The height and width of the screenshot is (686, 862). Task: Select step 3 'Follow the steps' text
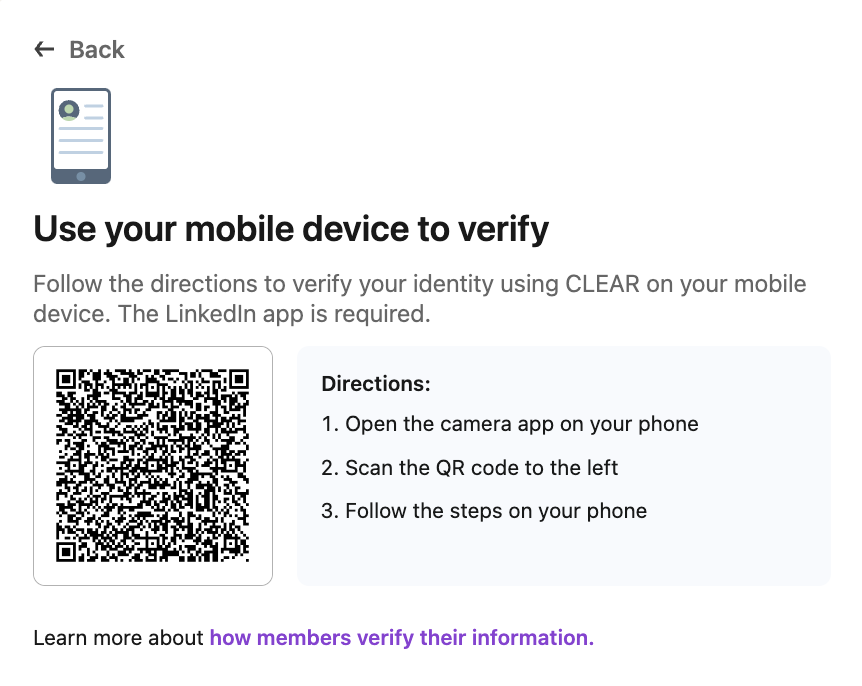click(484, 511)
